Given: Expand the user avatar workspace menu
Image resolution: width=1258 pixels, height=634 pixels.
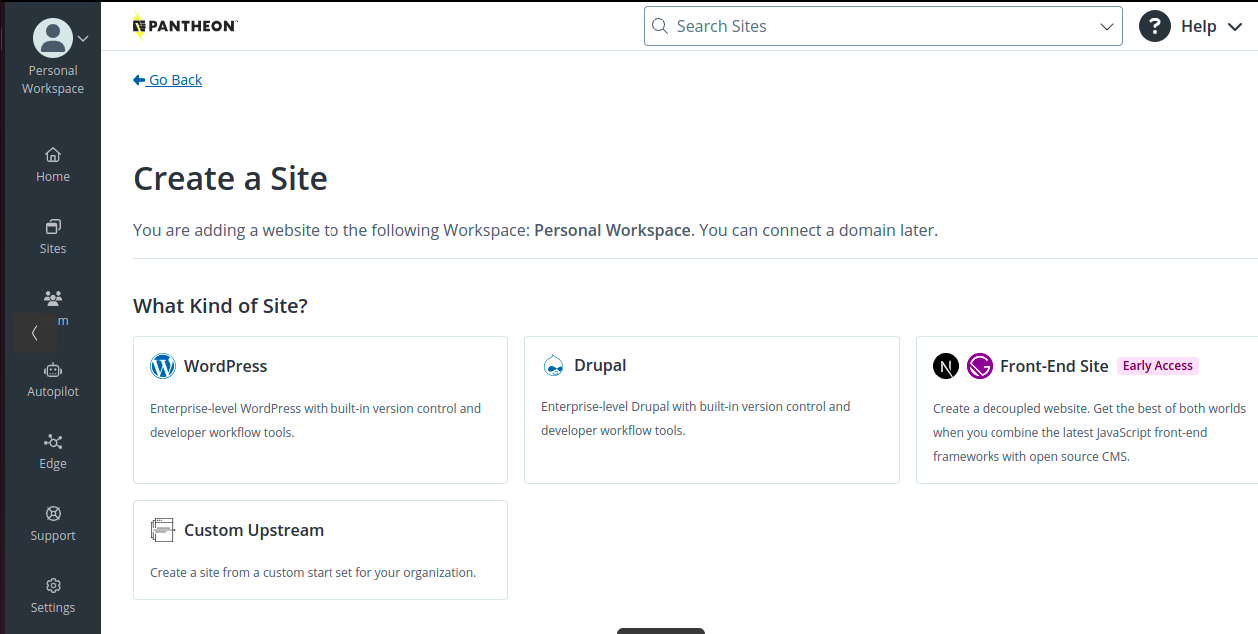Looking at the screenshot, I should coord(61,38).
